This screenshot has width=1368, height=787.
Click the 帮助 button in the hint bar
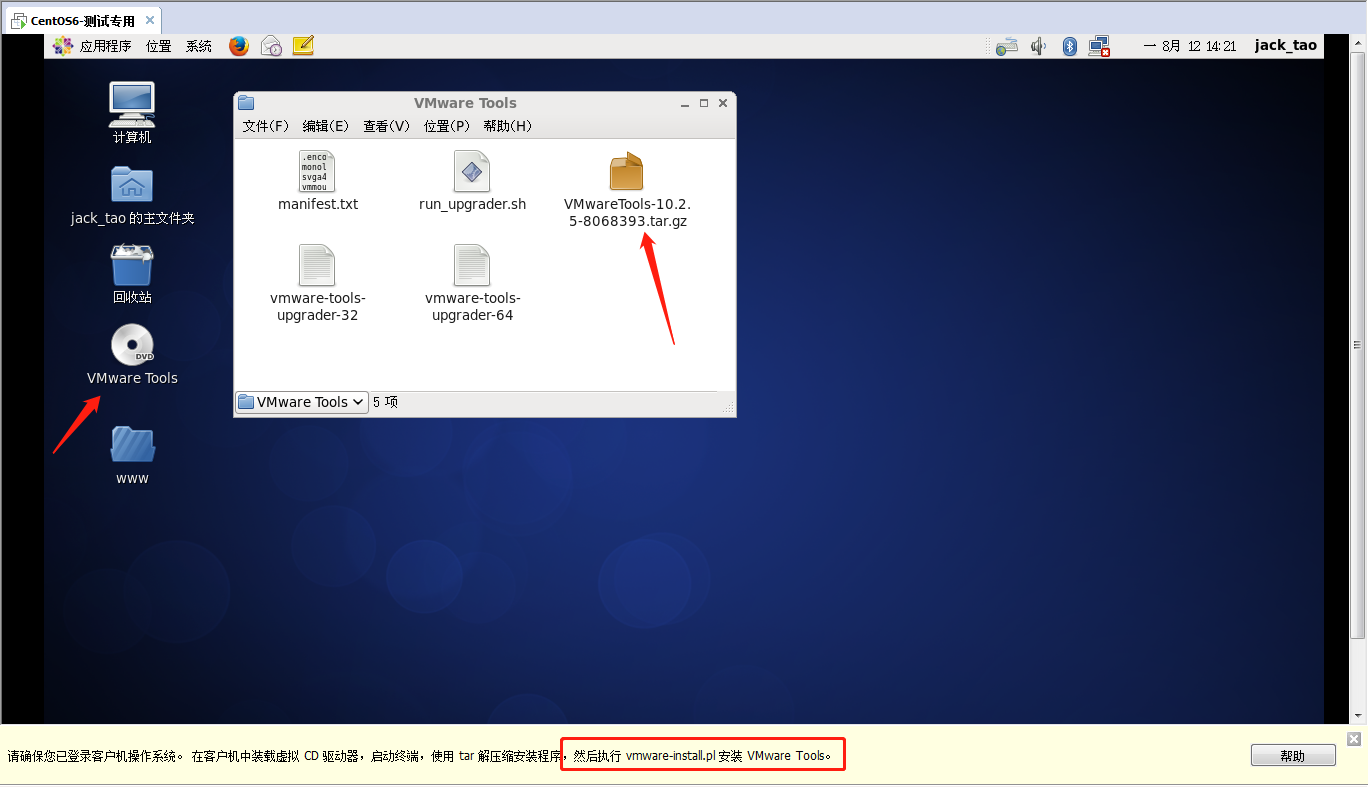click(1293, 756)
